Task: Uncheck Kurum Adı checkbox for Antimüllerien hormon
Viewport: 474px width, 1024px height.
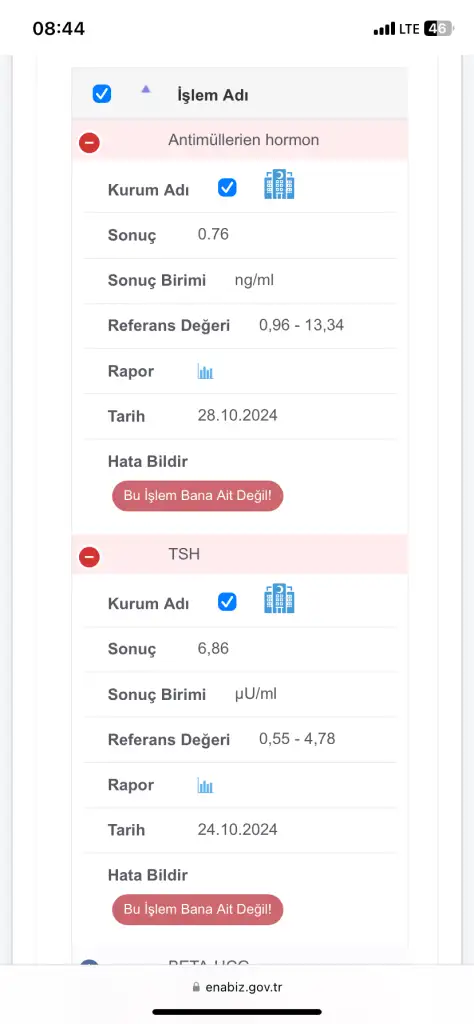Action: click(227, 188)
